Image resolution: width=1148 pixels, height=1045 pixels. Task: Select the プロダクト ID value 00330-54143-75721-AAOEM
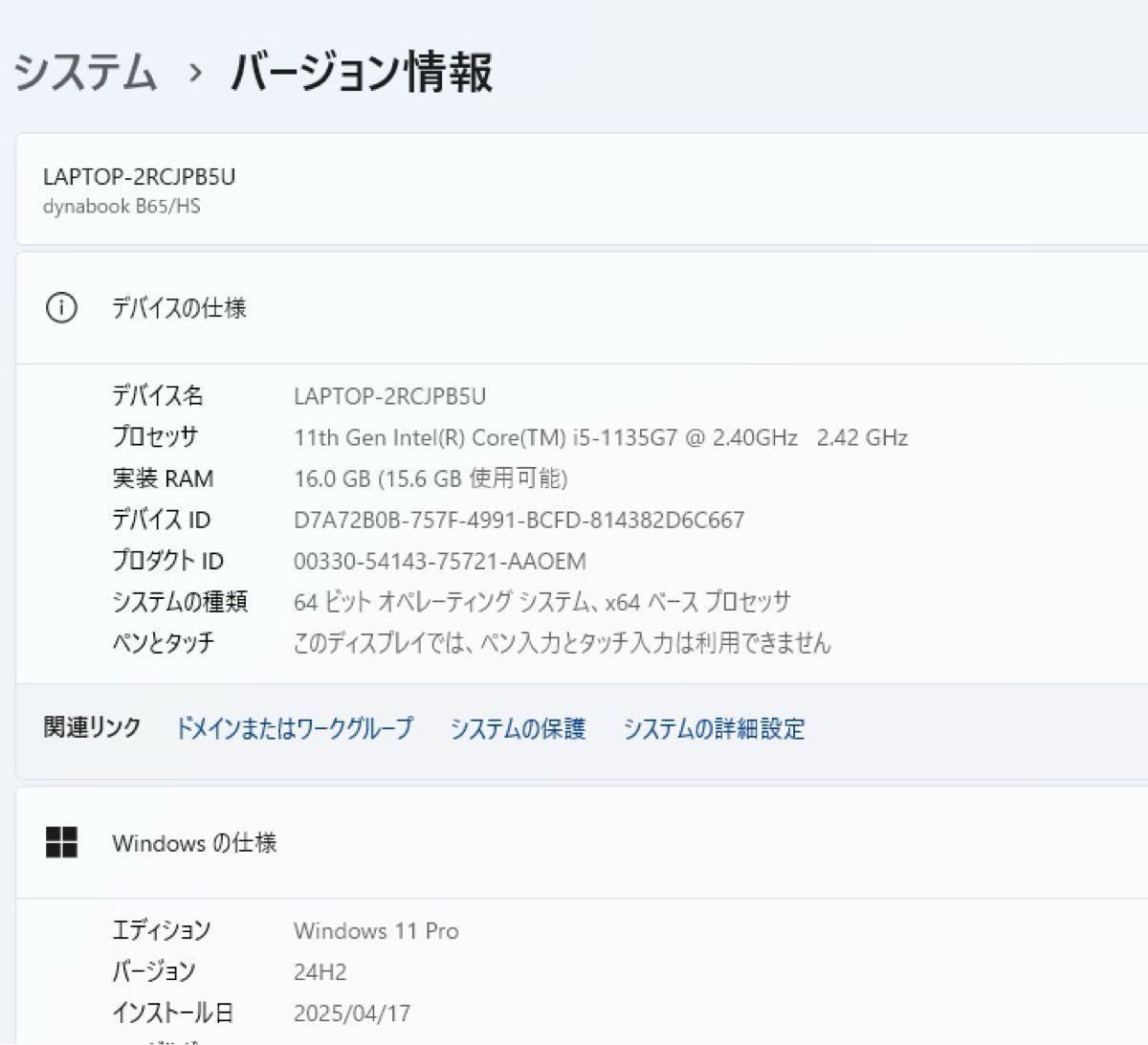440,561
